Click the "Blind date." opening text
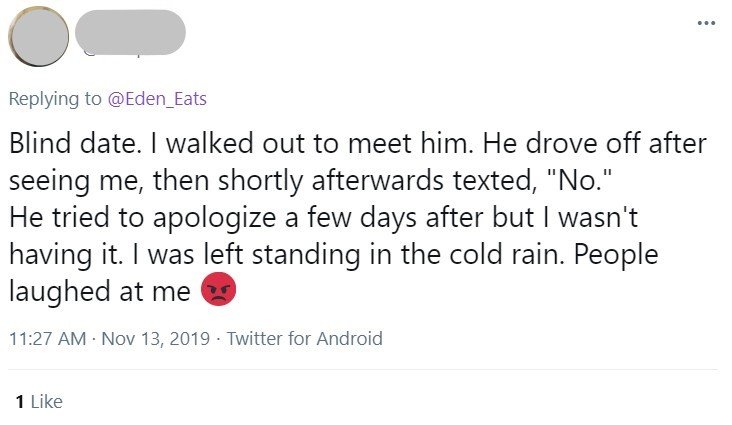732x425 pixels. pyautogui.click(x=65, y=145)
